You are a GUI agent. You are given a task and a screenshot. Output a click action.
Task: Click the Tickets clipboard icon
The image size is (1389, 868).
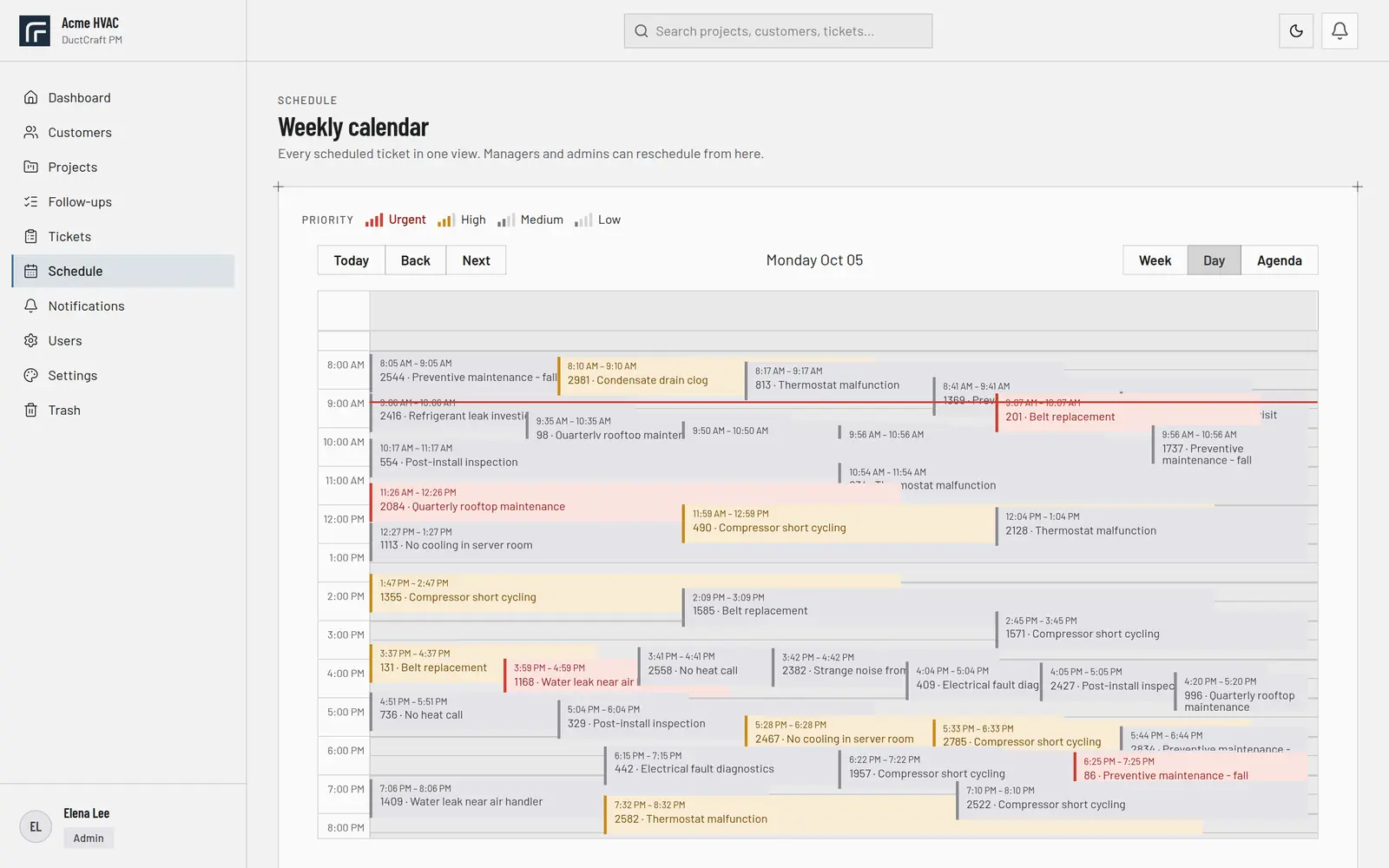pyautogui.click(x=31, y=236)
